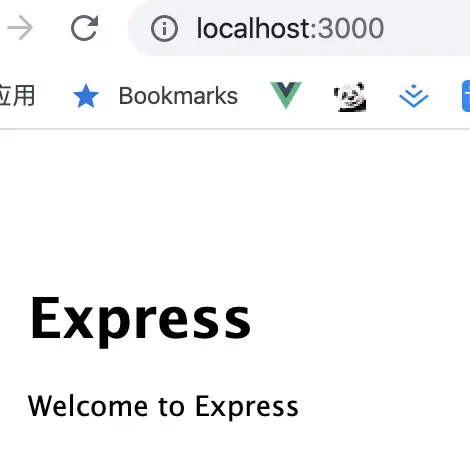Image resolution: width=470 pixels, height=454 pixels.
Task: Open the blue double-chevron bookmark
Action: [x=414, y=96]
